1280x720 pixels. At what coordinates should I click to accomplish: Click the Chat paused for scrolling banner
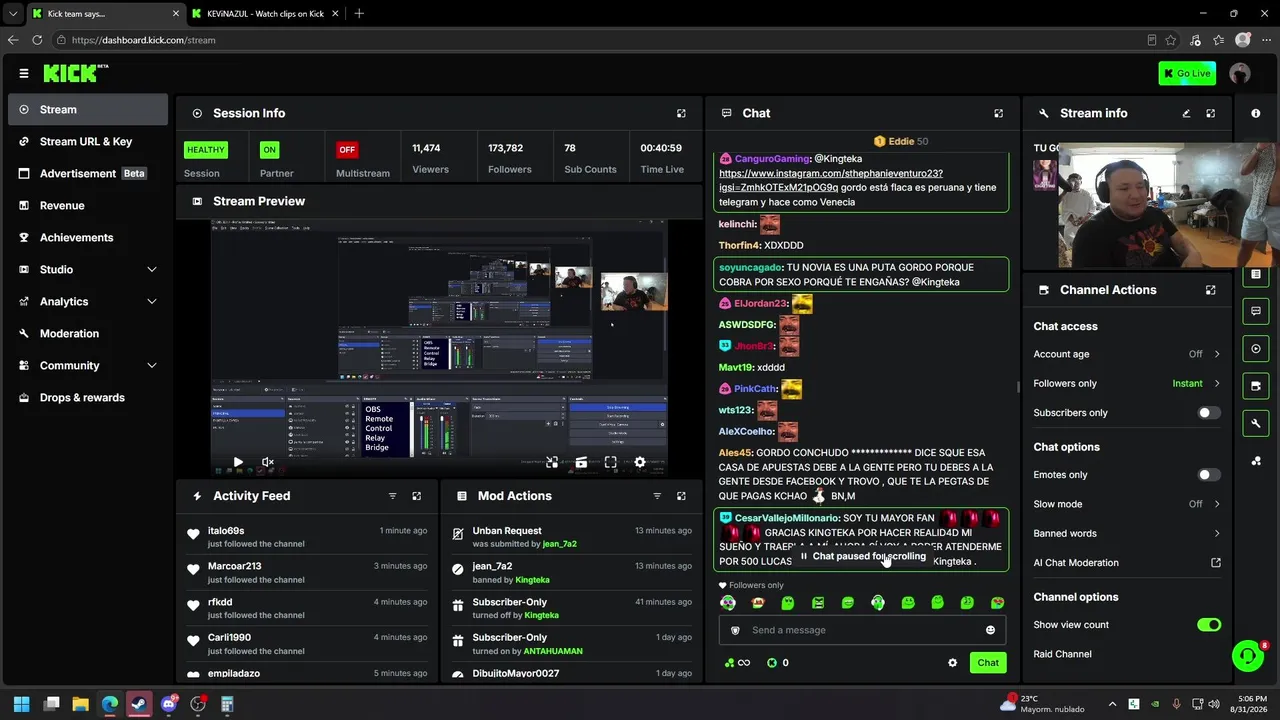click(862, 556)
